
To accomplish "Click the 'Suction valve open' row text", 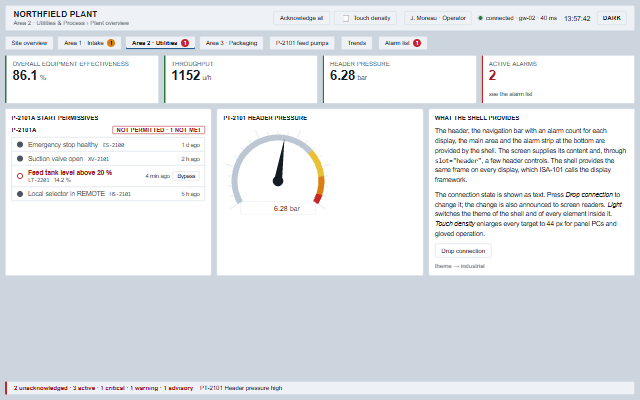I will tap(55, 158).
